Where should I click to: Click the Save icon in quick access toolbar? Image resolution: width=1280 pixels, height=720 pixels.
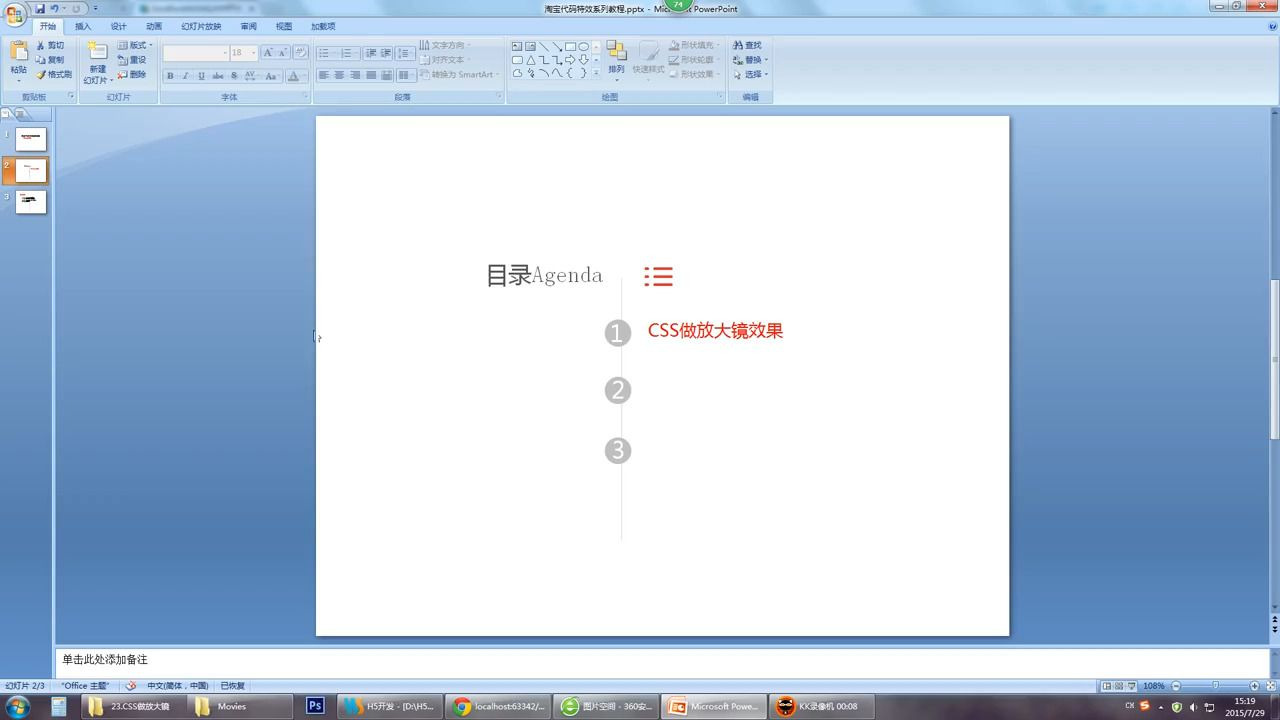[x=40, y=8]
